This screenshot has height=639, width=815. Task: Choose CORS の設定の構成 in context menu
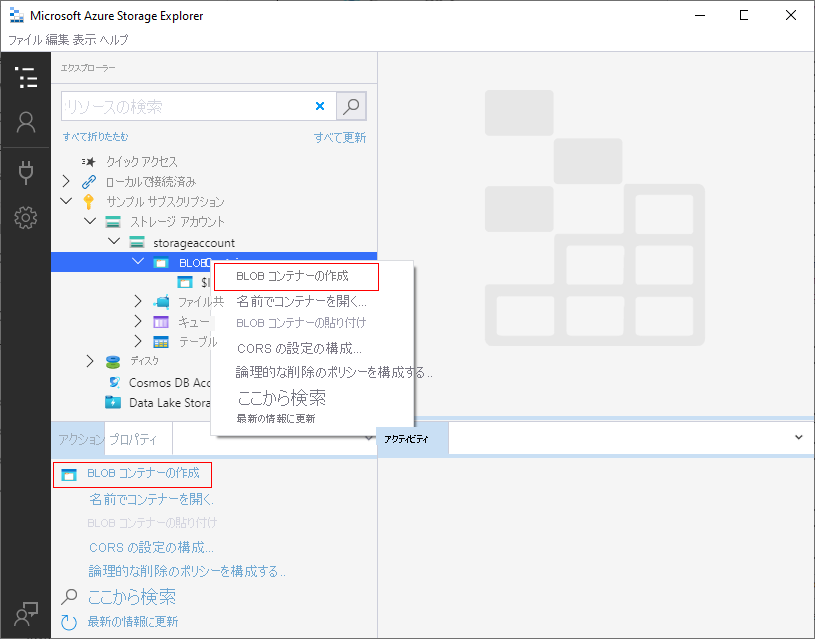(299, 348)
